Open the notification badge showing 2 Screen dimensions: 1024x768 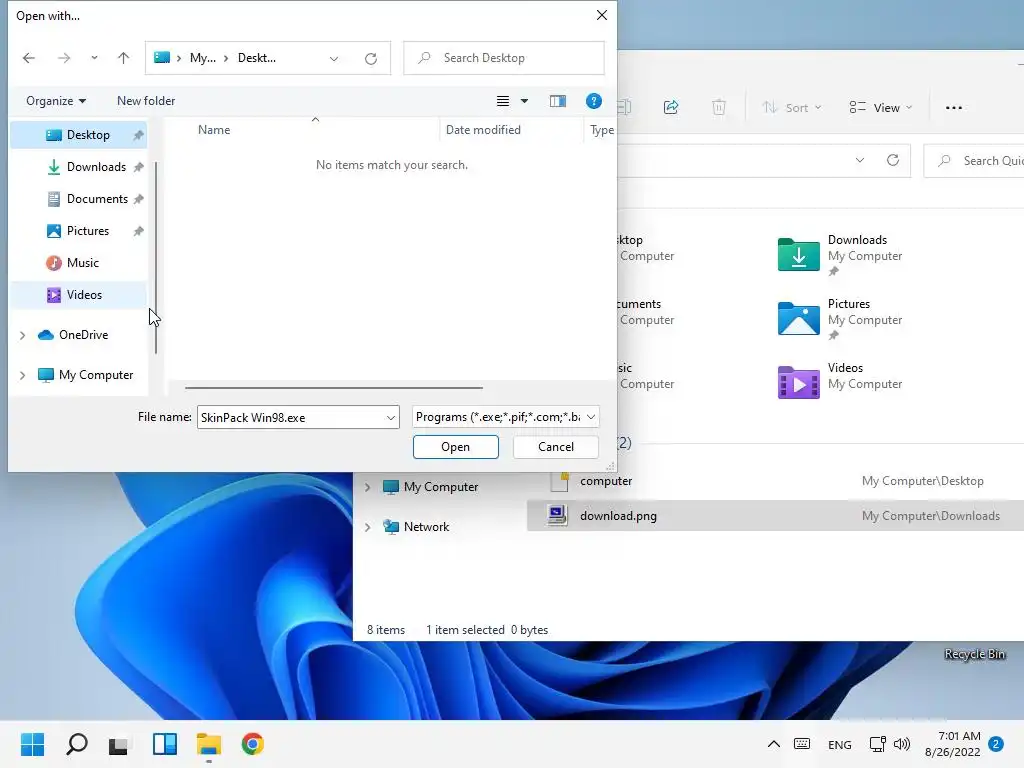pyautogui.click(x=996, y=744)
